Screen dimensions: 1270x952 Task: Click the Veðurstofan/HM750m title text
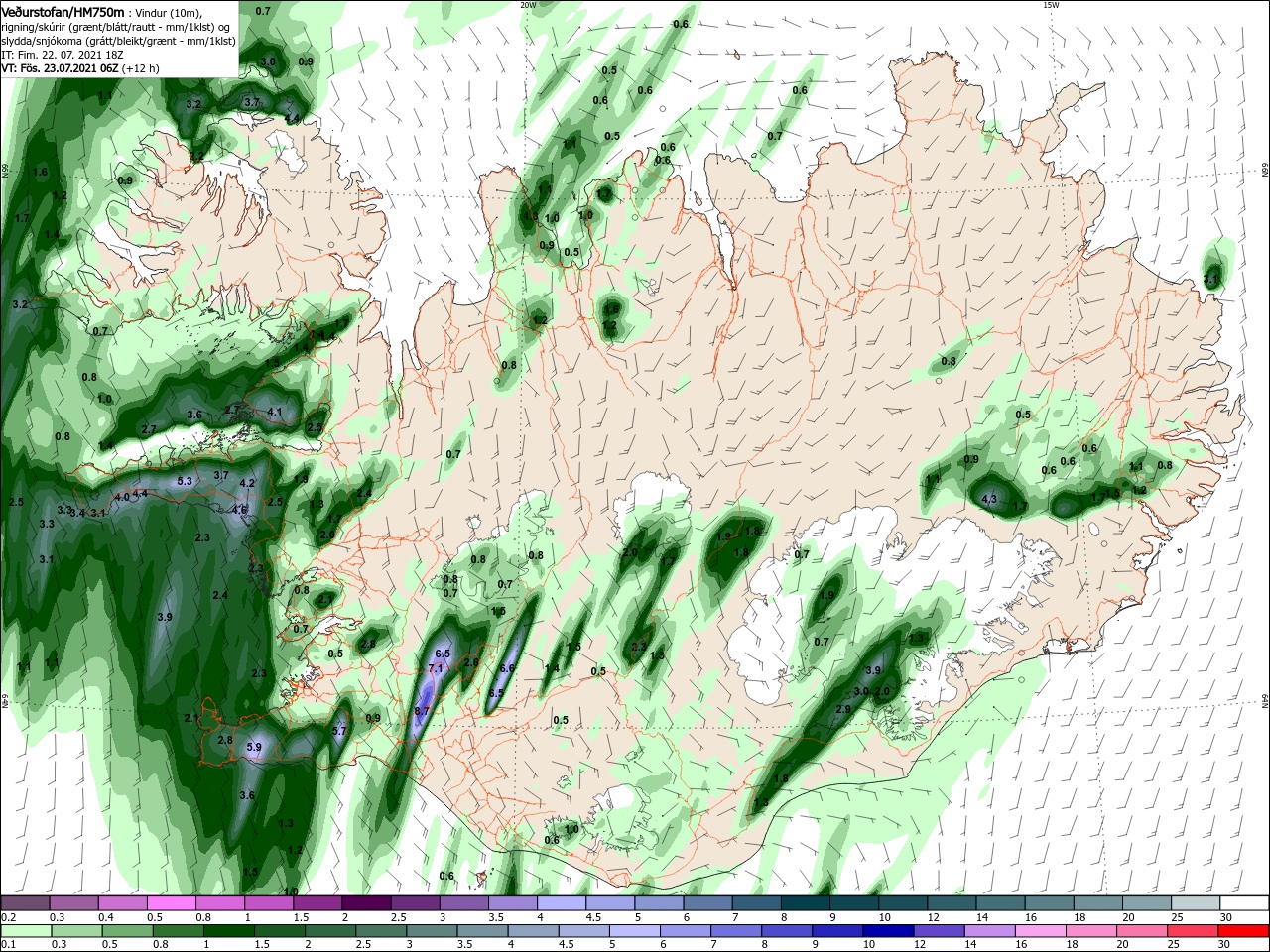coord(63,11)
